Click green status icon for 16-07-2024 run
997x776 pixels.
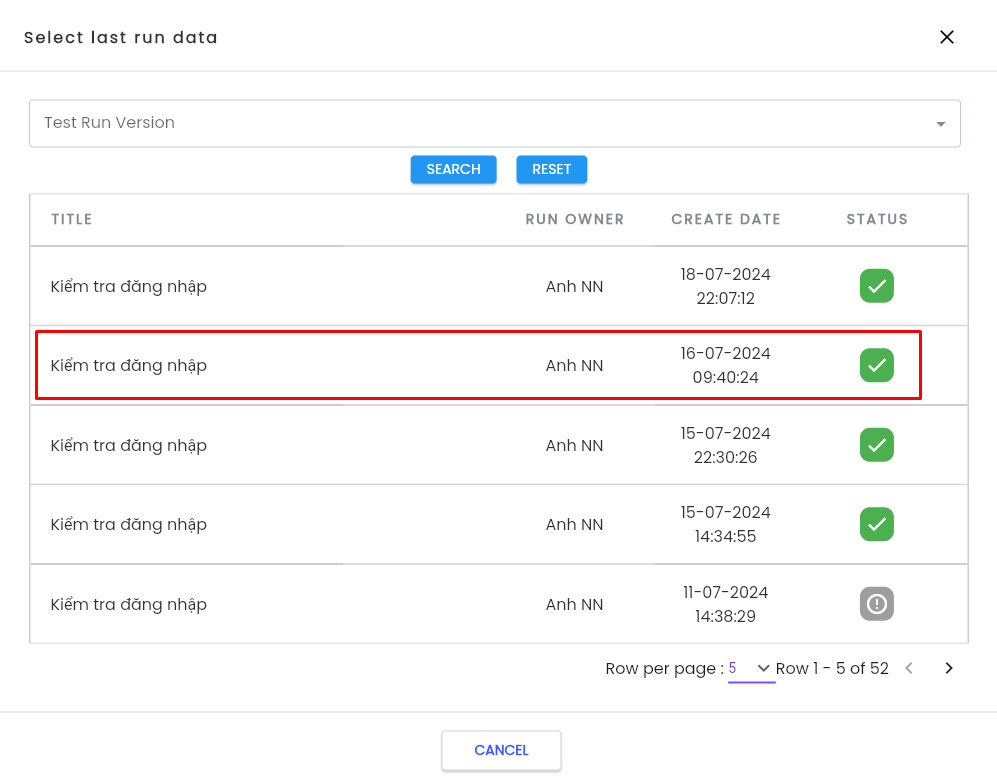tap(877, 365)
